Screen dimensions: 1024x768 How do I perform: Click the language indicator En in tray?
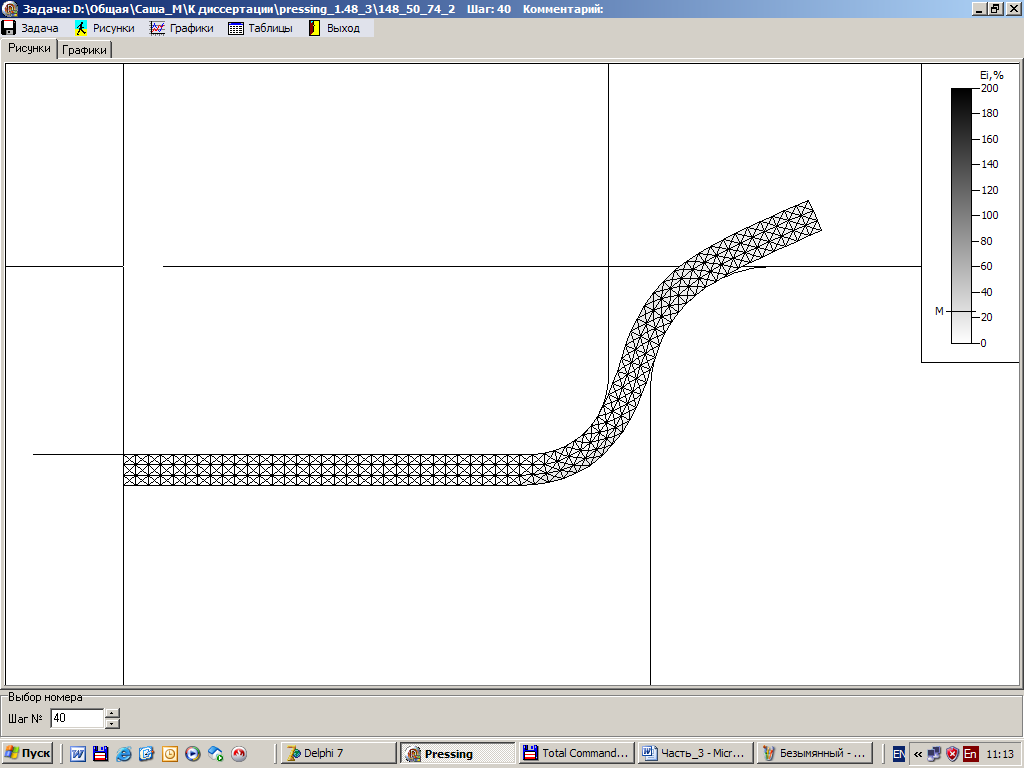[899, 754]
